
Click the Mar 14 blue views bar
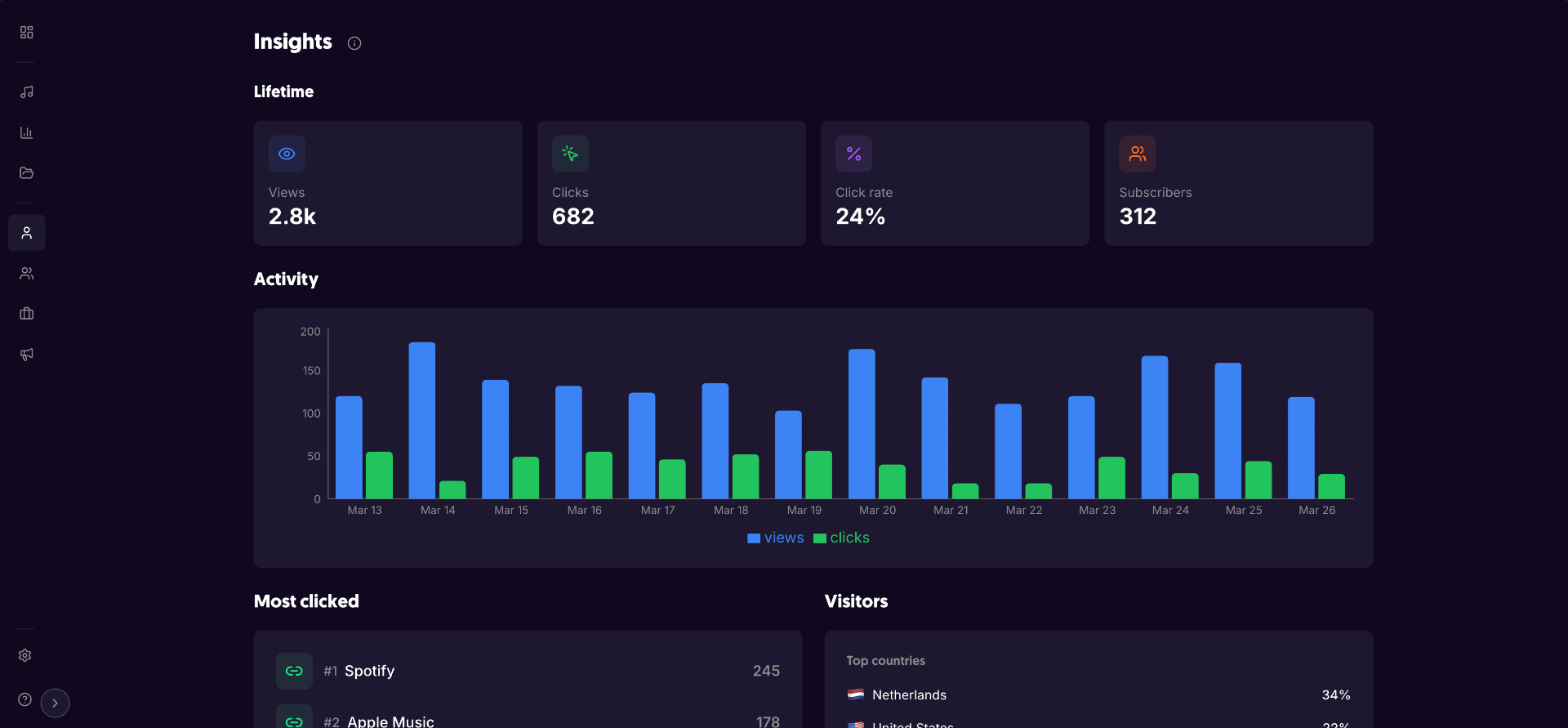point(422,420)
